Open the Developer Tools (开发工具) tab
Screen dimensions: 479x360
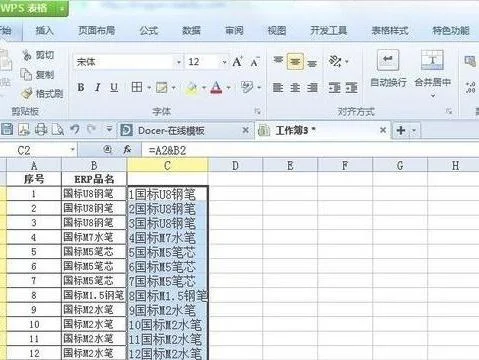click(329, 31)
